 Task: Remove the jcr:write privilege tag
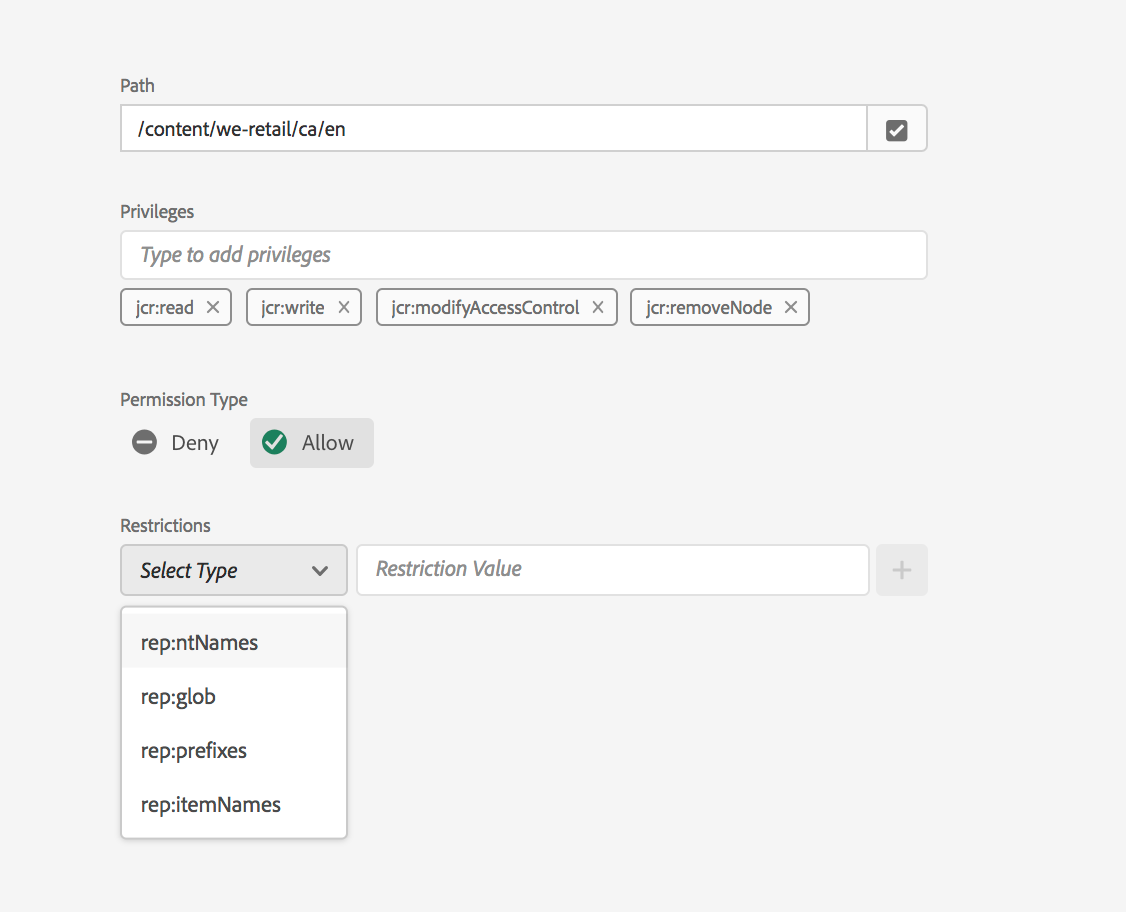[344, 308]
